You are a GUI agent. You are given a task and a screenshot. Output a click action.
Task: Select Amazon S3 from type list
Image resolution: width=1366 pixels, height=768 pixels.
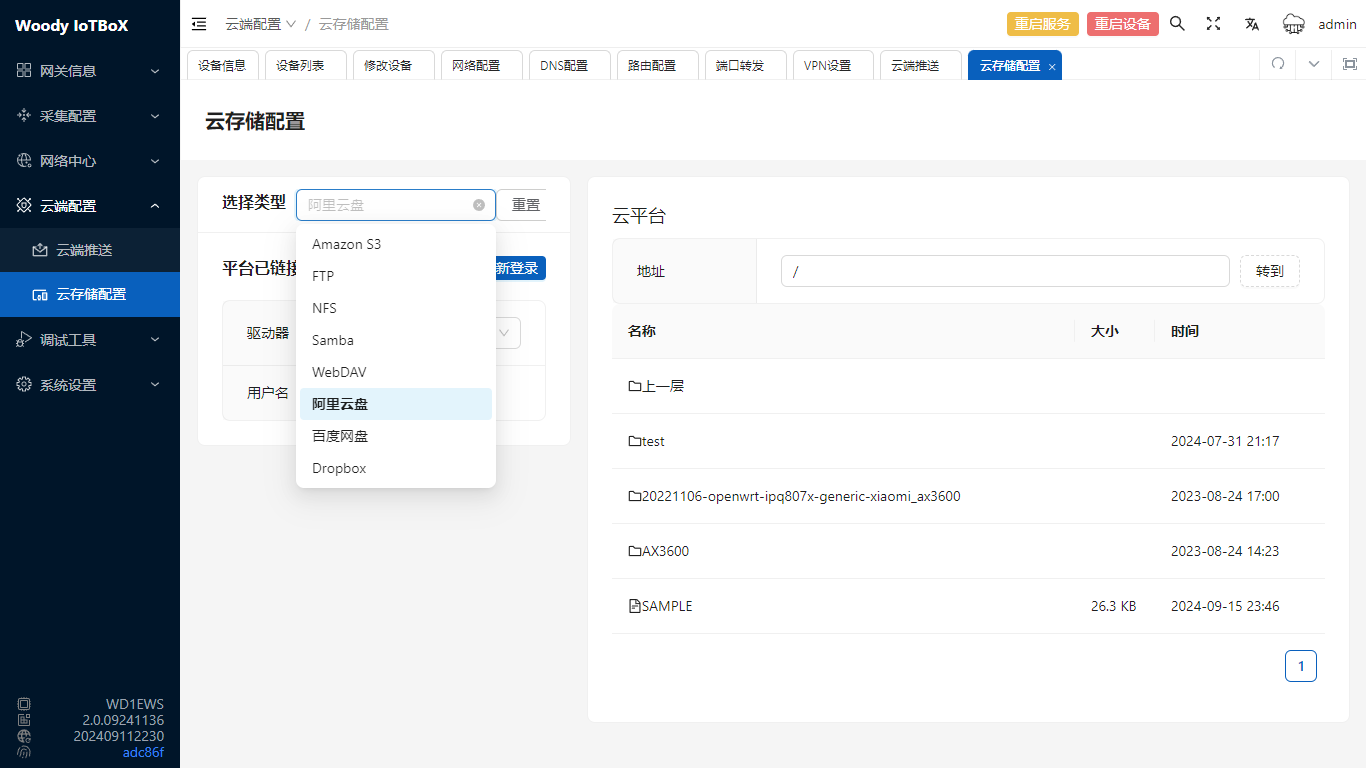(346, 244)
